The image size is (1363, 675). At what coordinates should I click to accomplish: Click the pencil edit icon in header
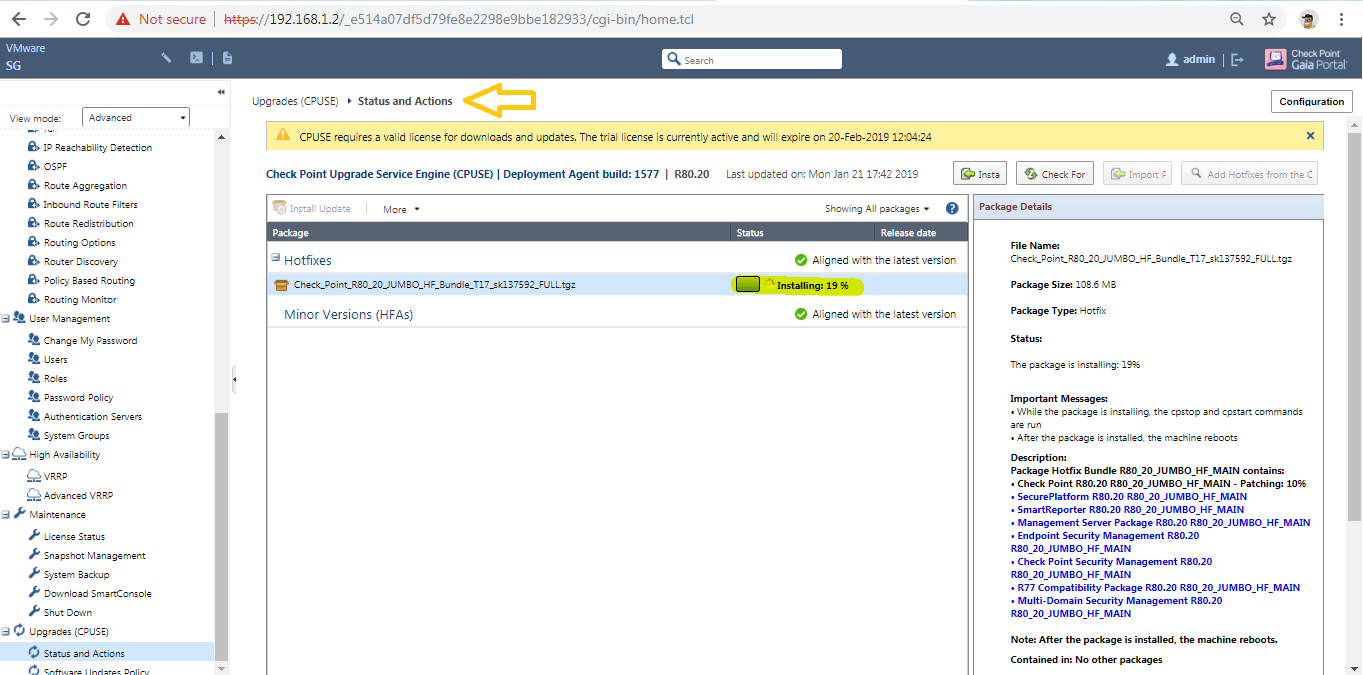pos(167,58)
